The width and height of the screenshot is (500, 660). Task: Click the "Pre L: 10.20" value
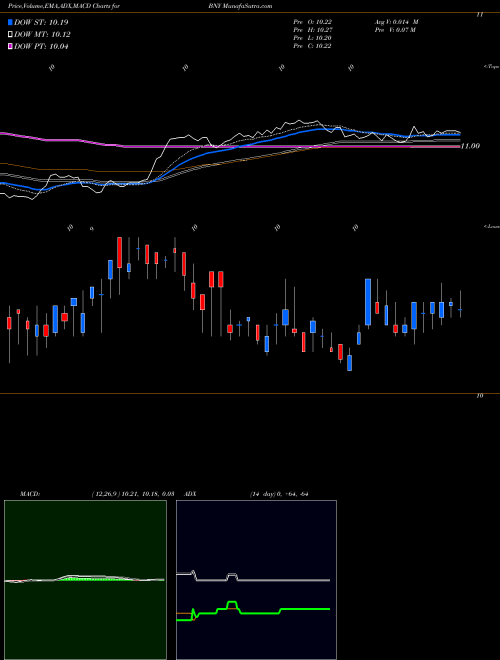[x=312, y=38]
